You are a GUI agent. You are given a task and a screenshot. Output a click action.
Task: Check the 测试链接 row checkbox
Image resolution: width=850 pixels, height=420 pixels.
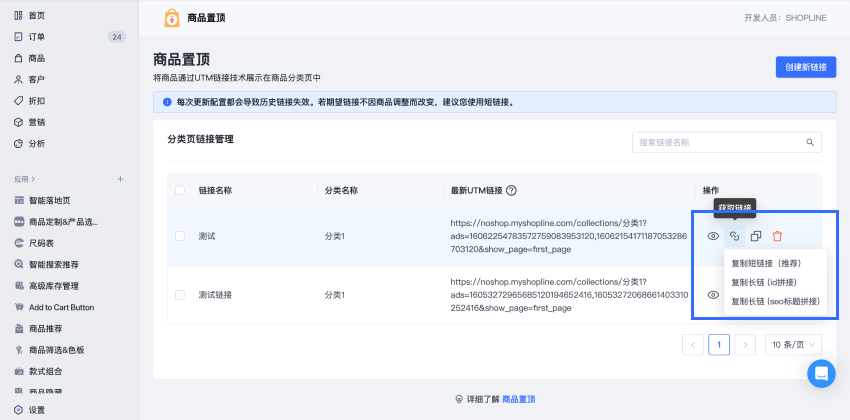pyautogui.click(x=180, y=295)
